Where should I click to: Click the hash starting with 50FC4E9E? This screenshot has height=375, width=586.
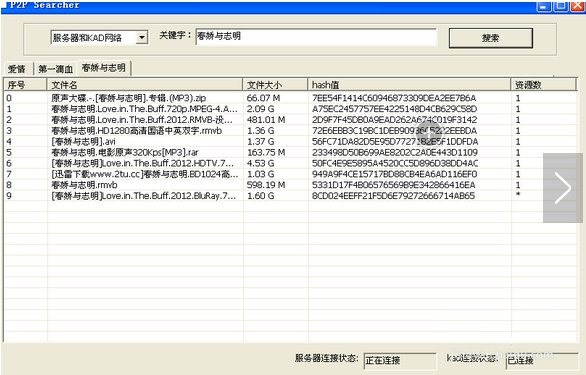point(395,163)
